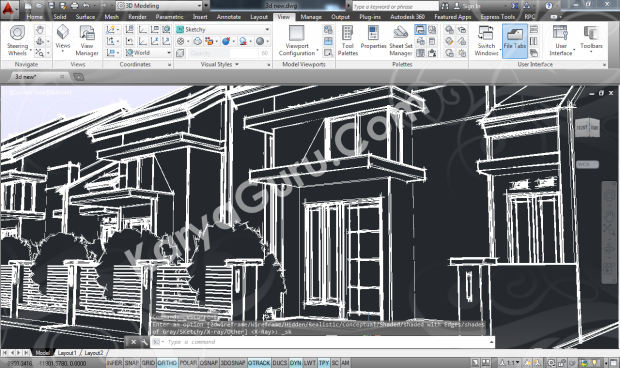Toggle OSNAP in the status bar

point(209,363)
